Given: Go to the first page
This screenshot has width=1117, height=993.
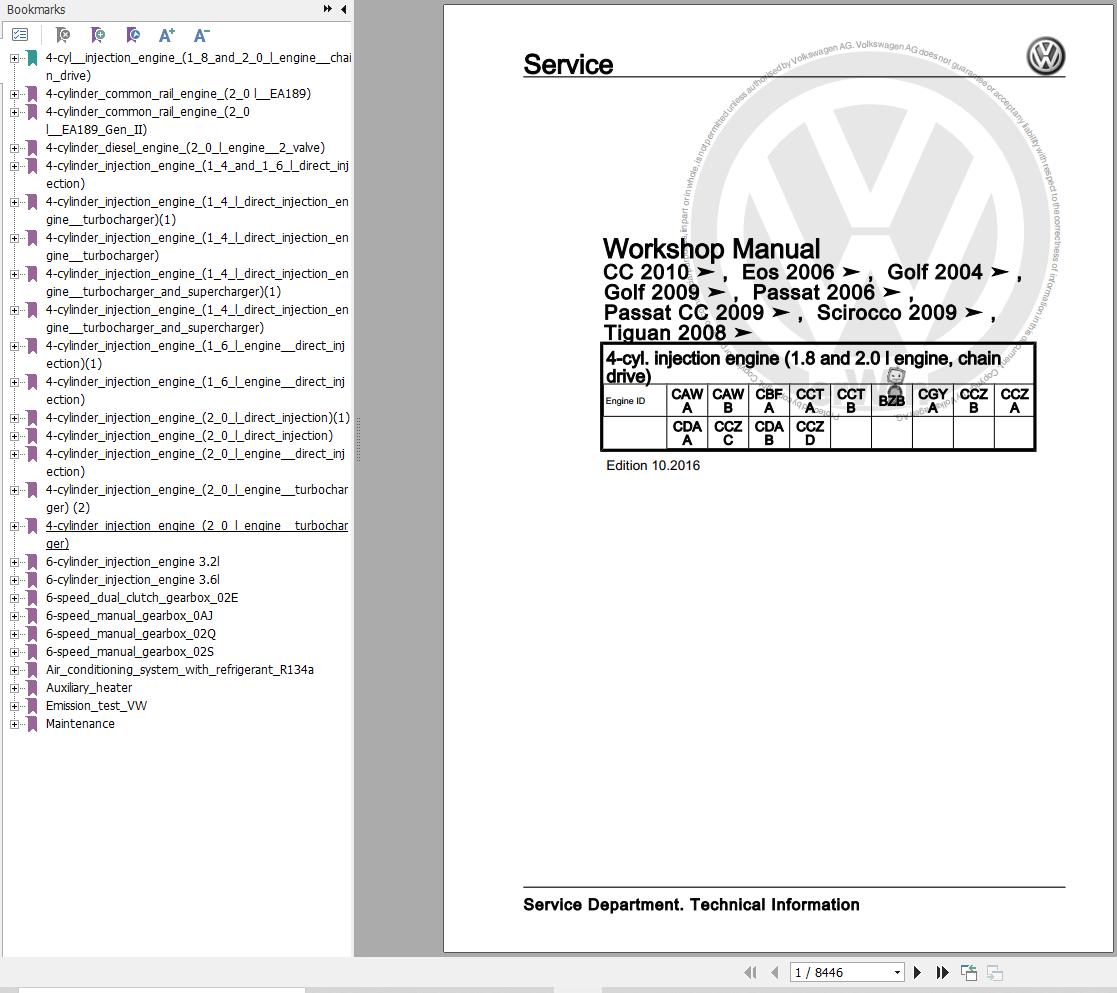Looking at the screenshot, I should point(750,972).
